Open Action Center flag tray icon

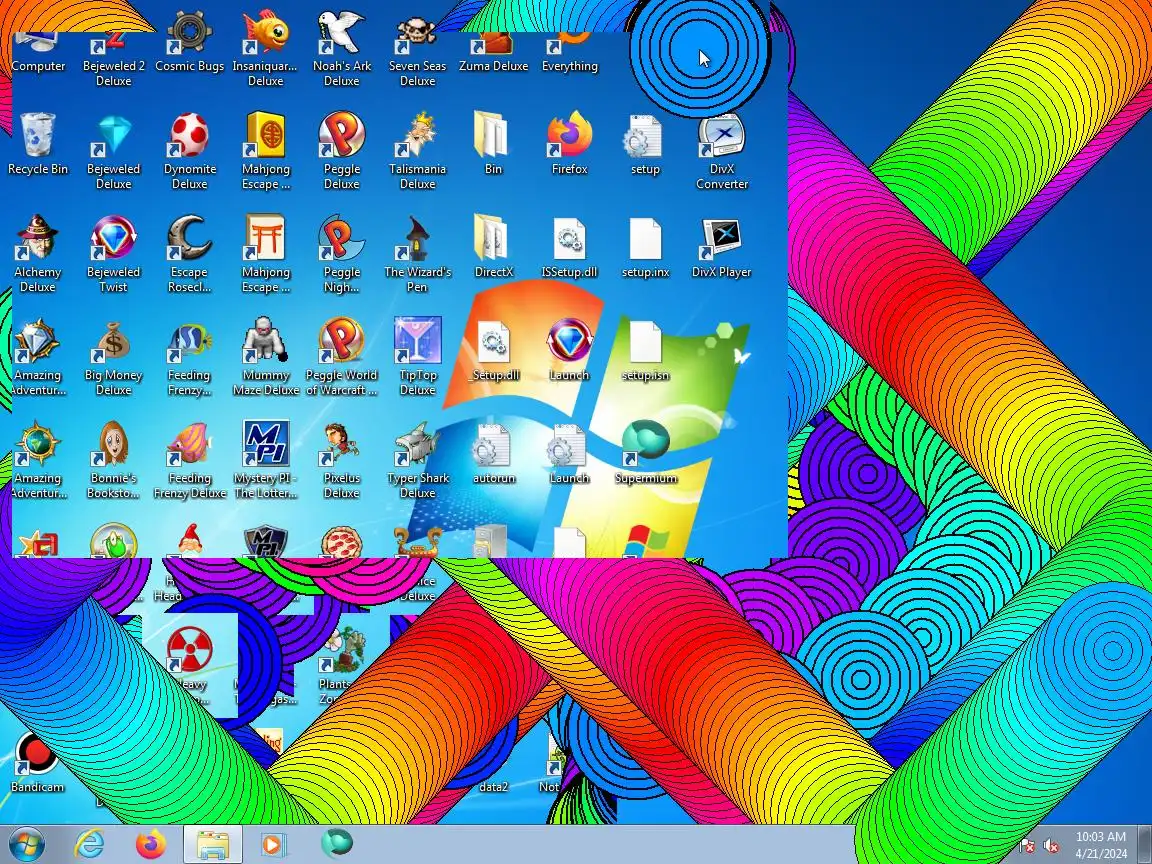1027,846
